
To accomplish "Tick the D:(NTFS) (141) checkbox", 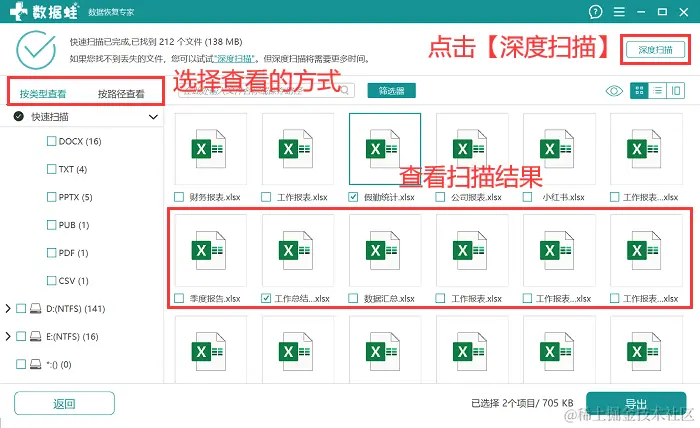I will (21, 308).
